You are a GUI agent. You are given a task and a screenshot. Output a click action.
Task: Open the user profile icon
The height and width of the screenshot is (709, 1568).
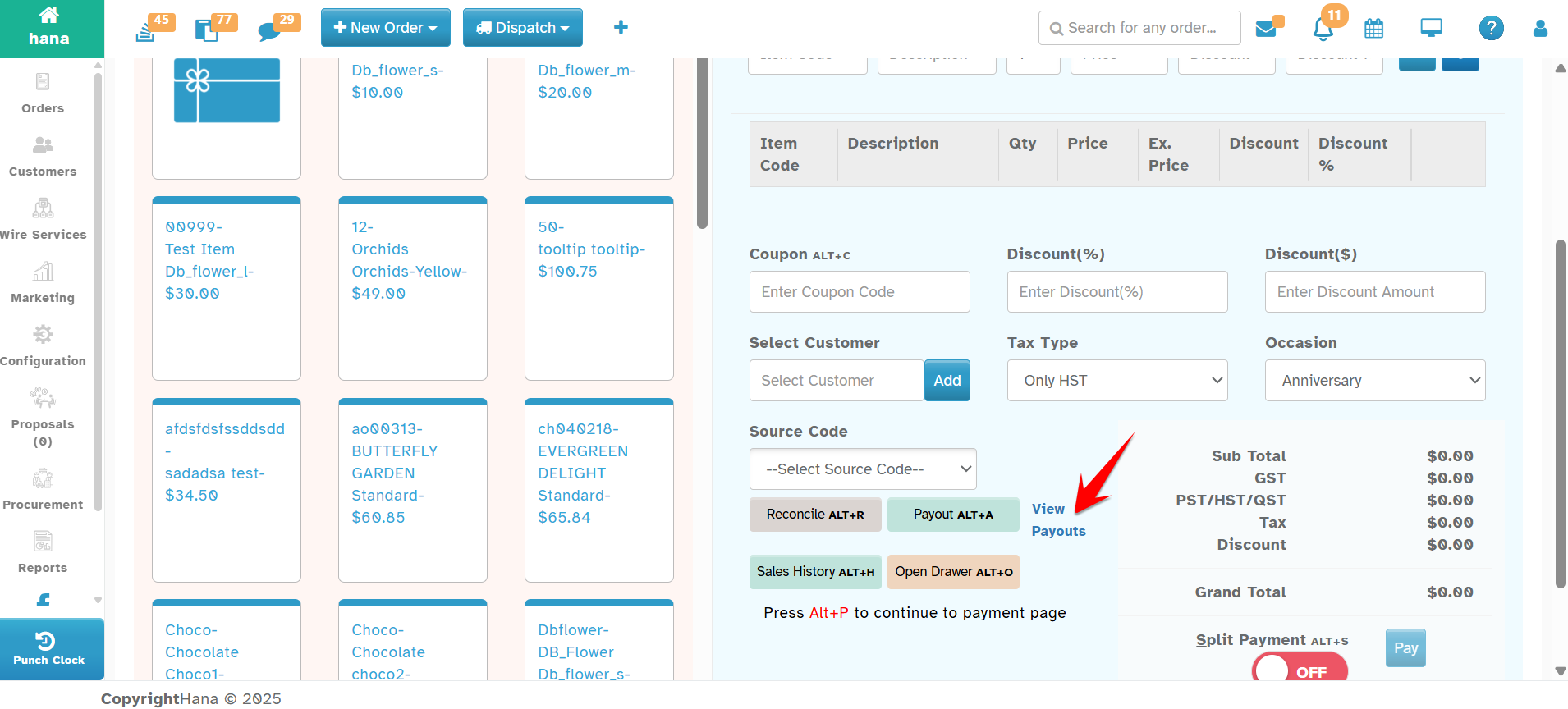point(1540,29)
